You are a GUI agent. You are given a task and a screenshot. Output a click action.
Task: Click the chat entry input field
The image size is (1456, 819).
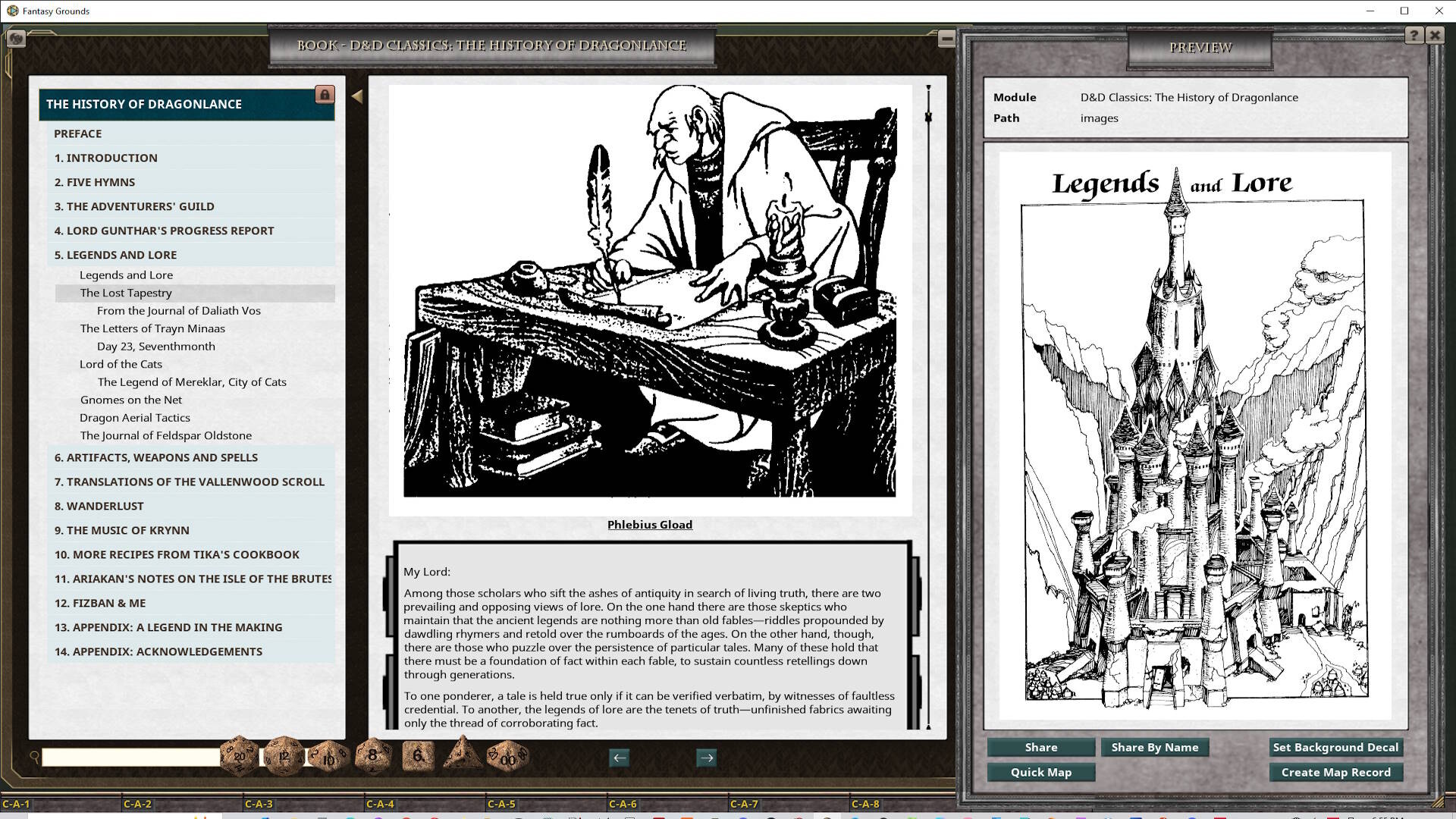pos(130,757)
